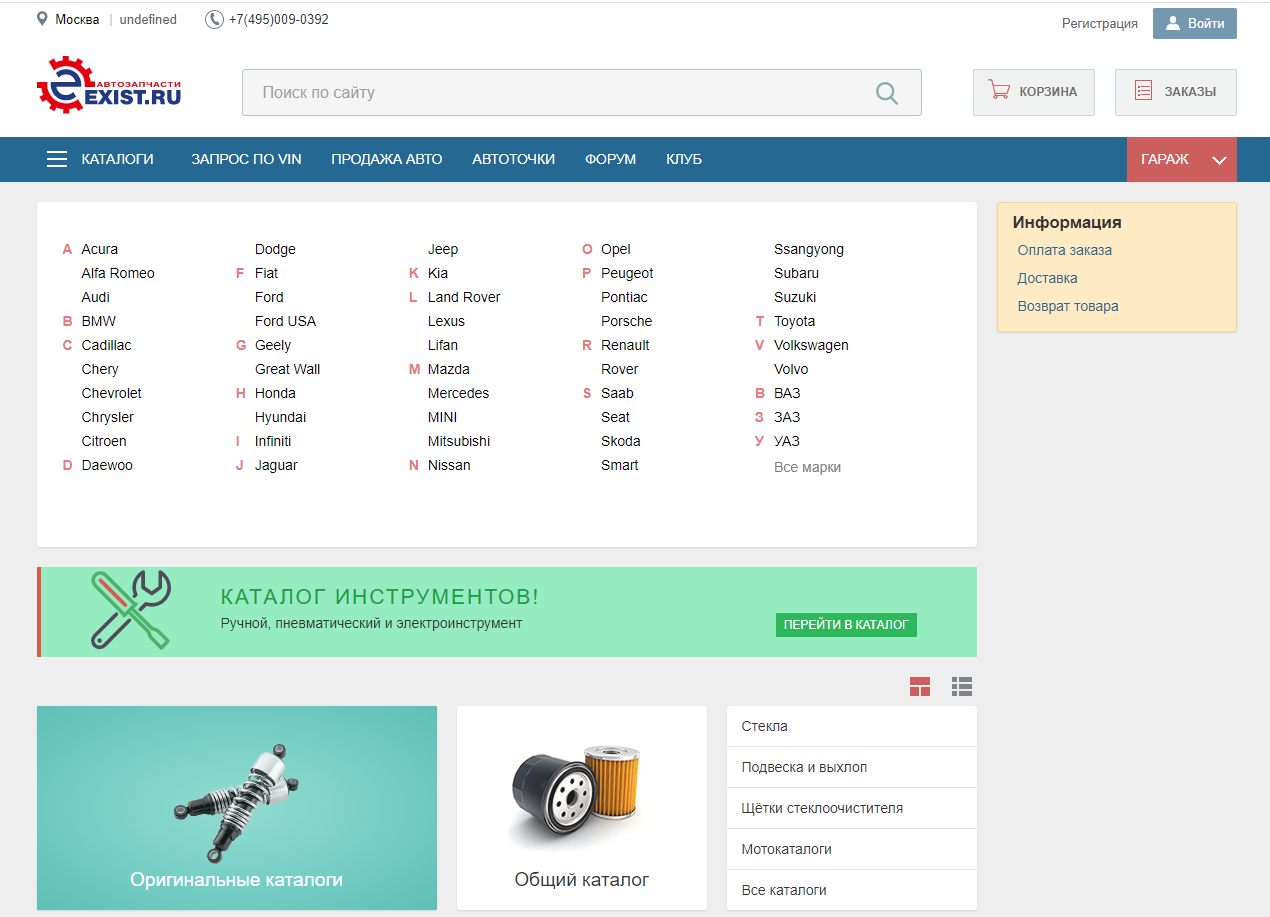Click the Перейти в каталог button
1270x917 pixels.
(846, 624)
